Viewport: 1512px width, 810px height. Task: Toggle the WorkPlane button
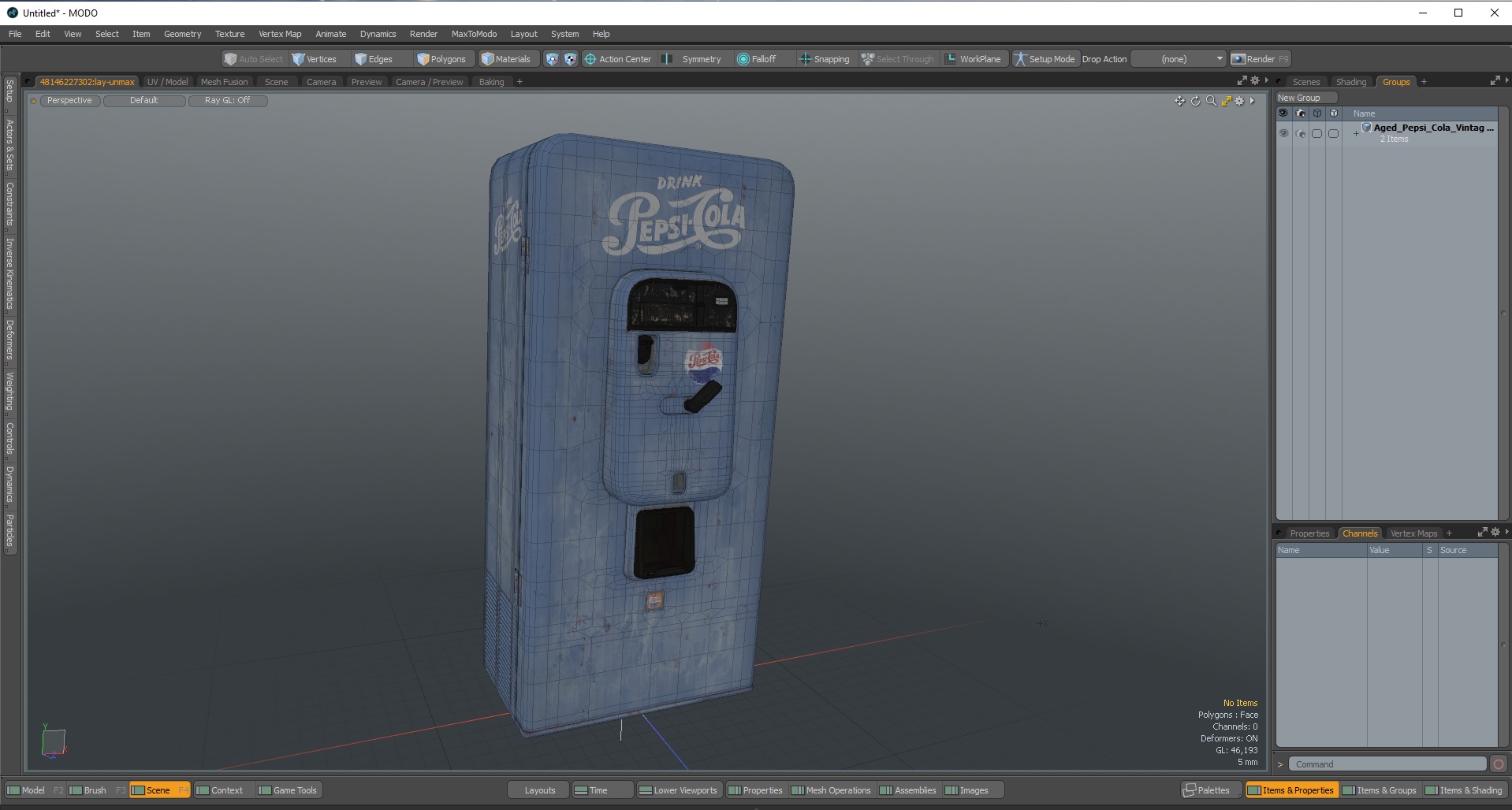tap(973, 59)
